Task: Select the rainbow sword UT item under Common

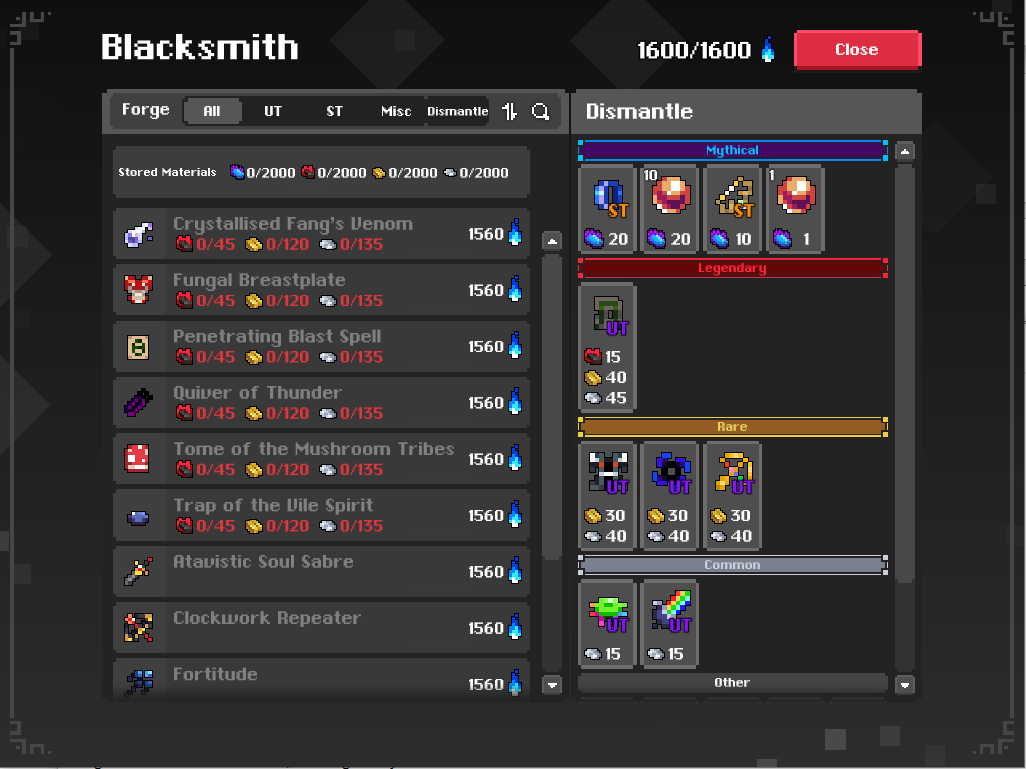Action: pos(670,623)
